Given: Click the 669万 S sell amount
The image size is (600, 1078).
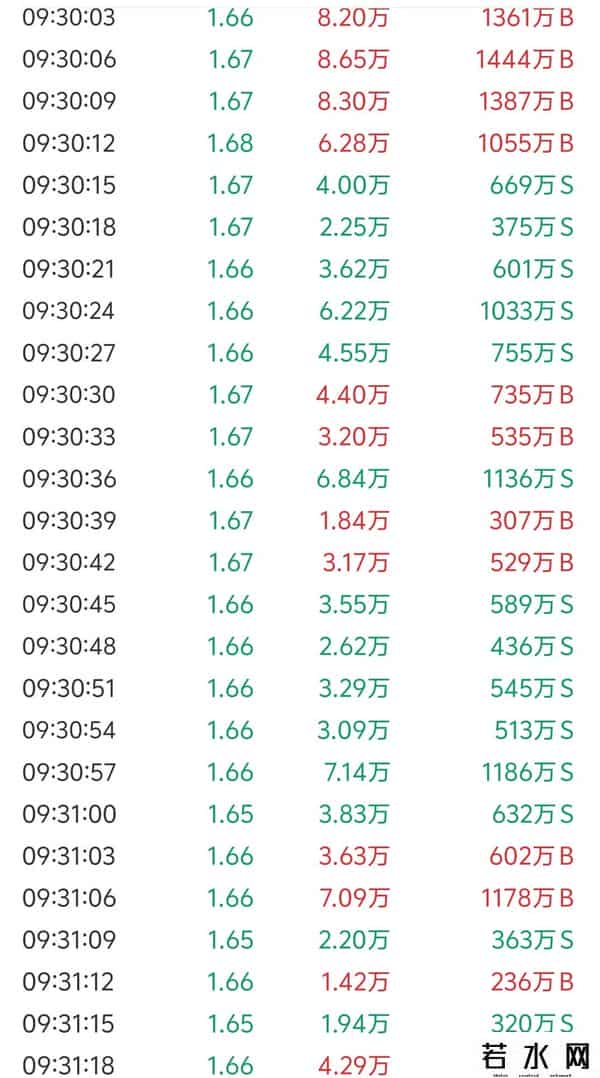Looking at the screenshot, I should pos(532,185).
